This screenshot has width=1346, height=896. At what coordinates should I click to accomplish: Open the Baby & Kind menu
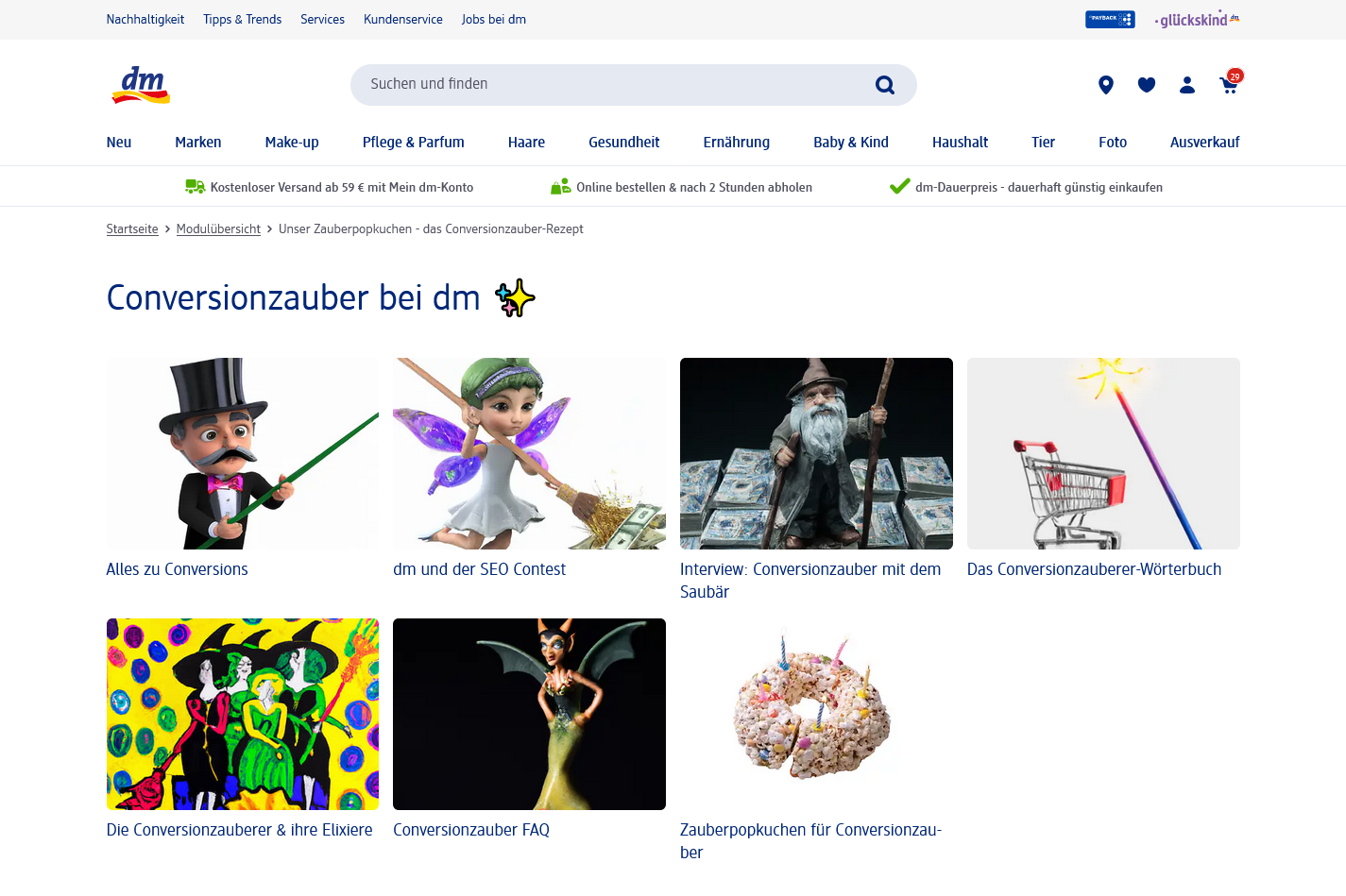coord(851,143)
